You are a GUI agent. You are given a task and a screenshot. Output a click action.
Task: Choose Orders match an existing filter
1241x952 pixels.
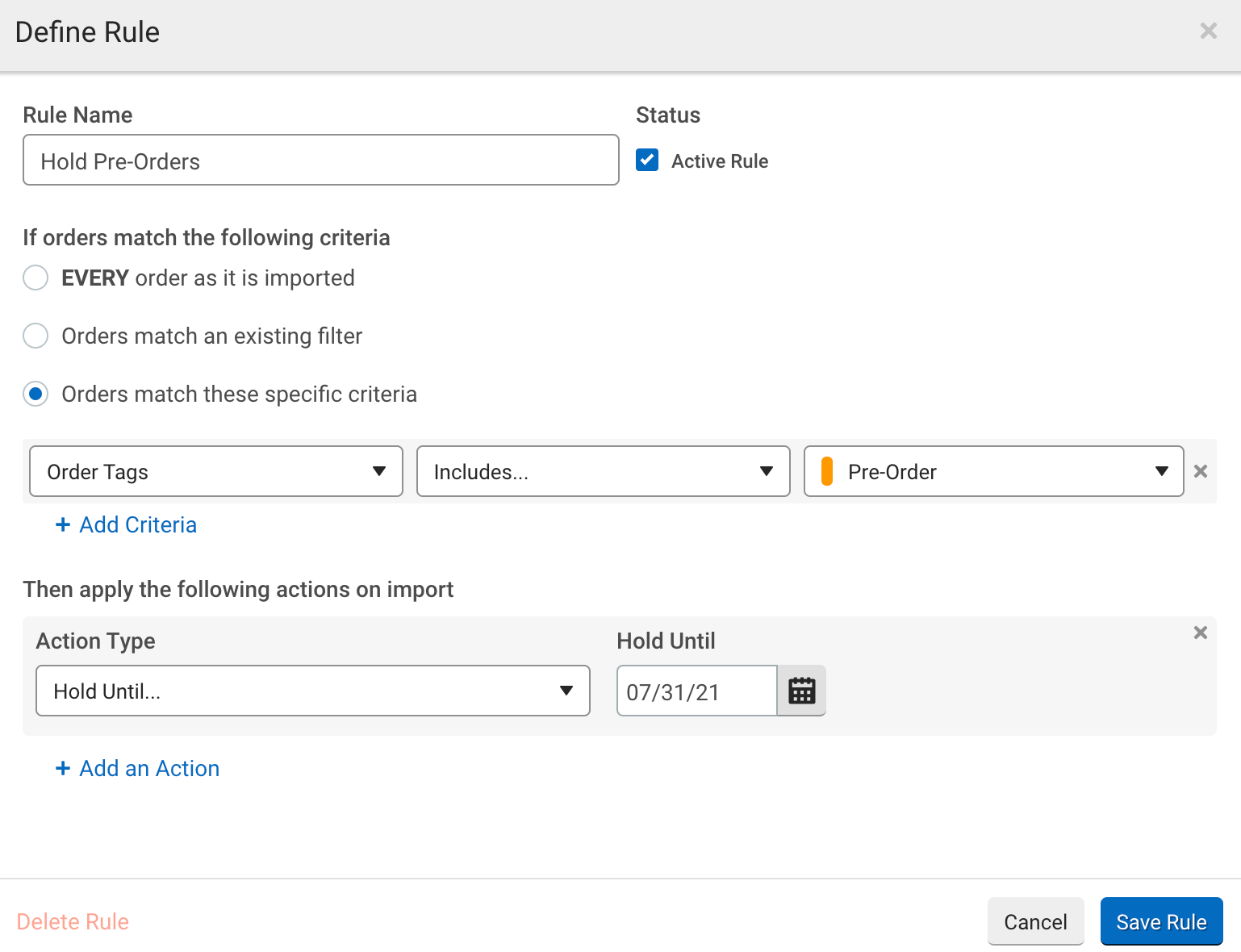36,336
